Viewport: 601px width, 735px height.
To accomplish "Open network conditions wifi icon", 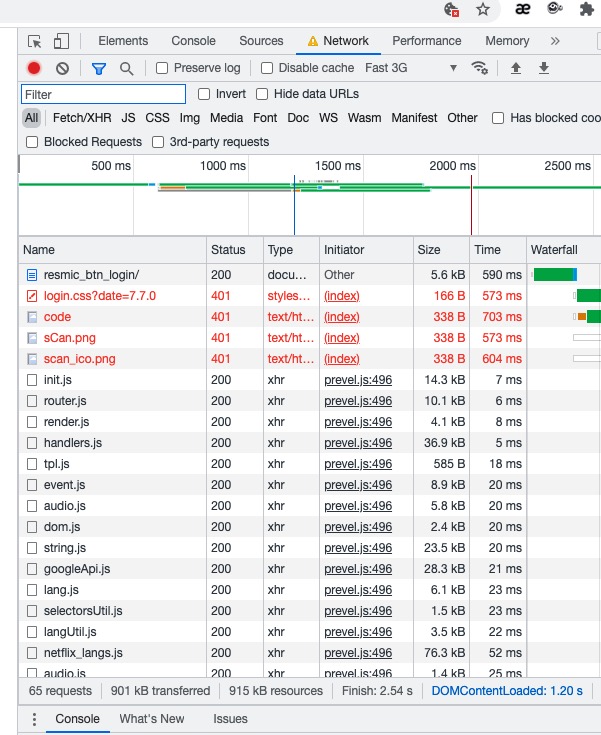I will click(x=480, y=68).
